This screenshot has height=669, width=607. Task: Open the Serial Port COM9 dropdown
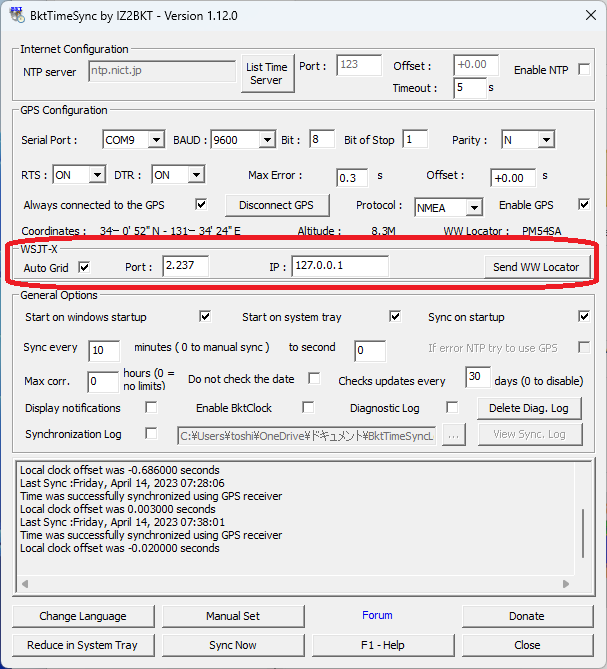pos(157,140)
